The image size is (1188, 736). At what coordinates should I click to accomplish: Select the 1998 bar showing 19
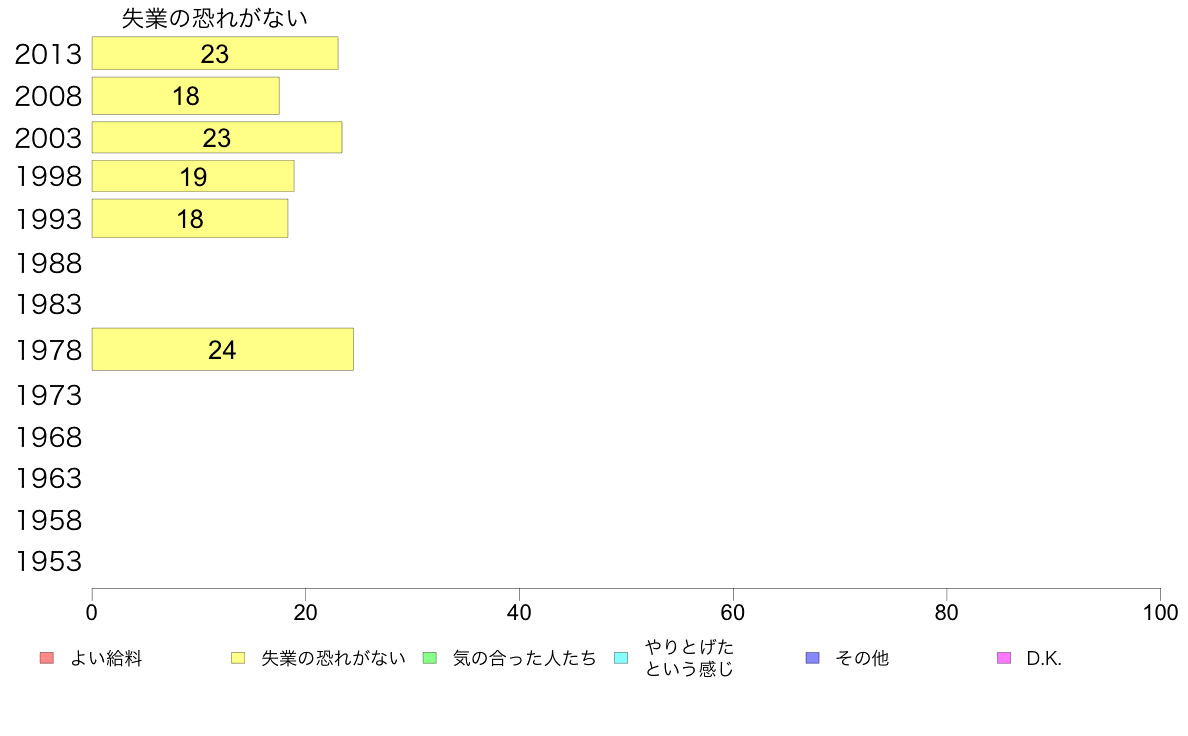(x=193, y=176)
